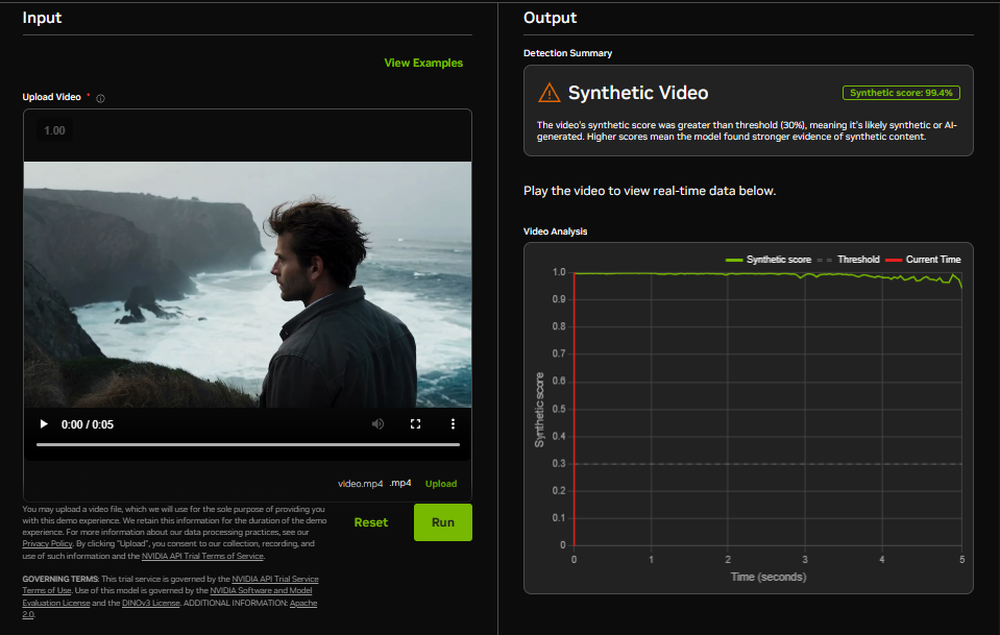Click the Upload link
Screen dimensions: 1000x635
441,484
